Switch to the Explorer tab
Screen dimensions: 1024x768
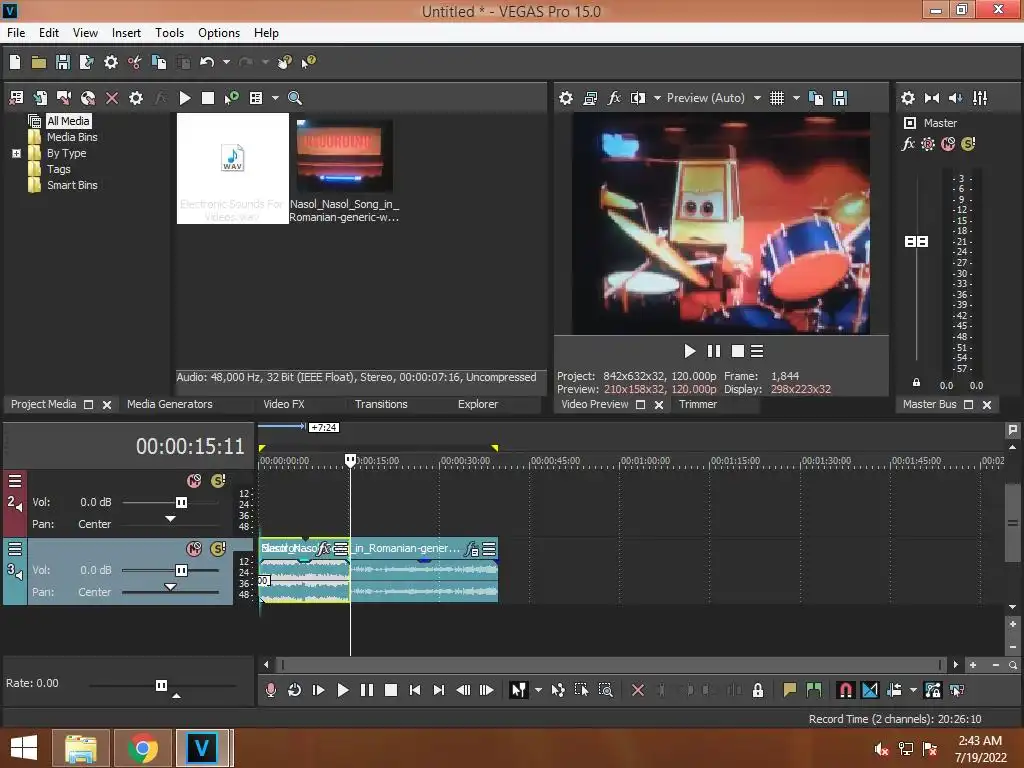click(477, 404)
